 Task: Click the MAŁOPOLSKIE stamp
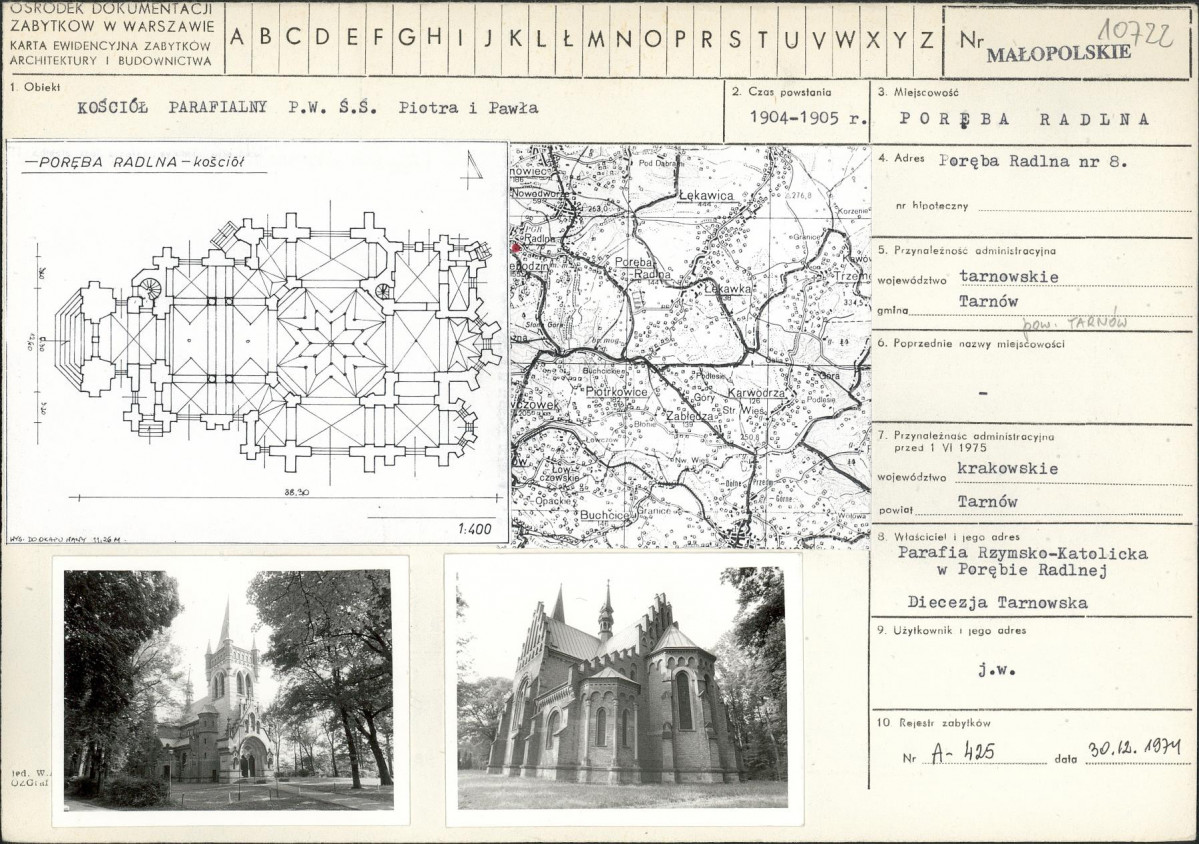click(x=1058, y=53)
